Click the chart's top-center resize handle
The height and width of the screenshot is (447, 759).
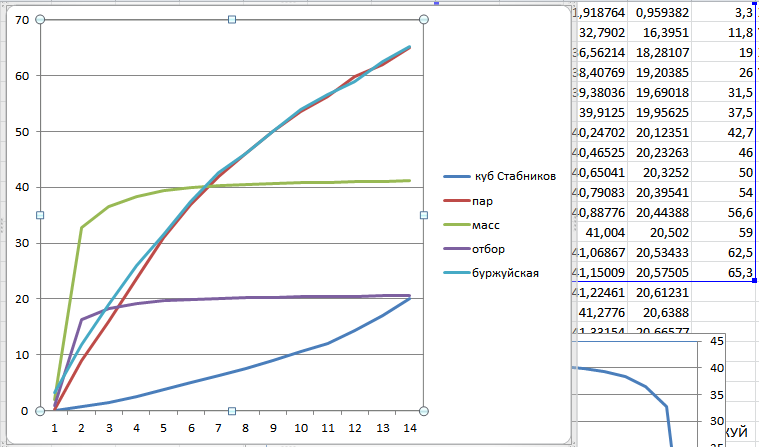[x=232, y=19]
